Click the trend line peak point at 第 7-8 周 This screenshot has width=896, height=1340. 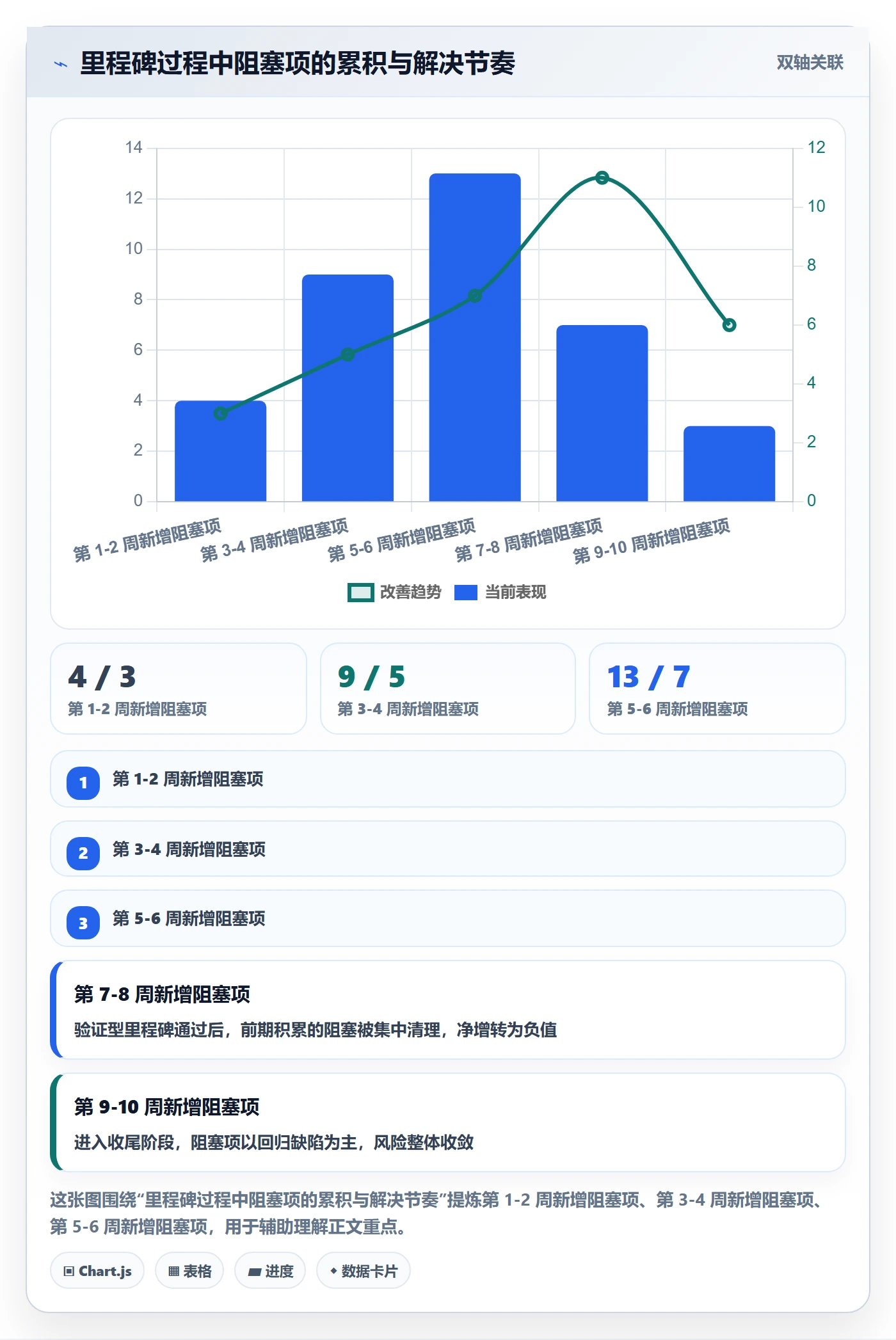pos(602,177)
